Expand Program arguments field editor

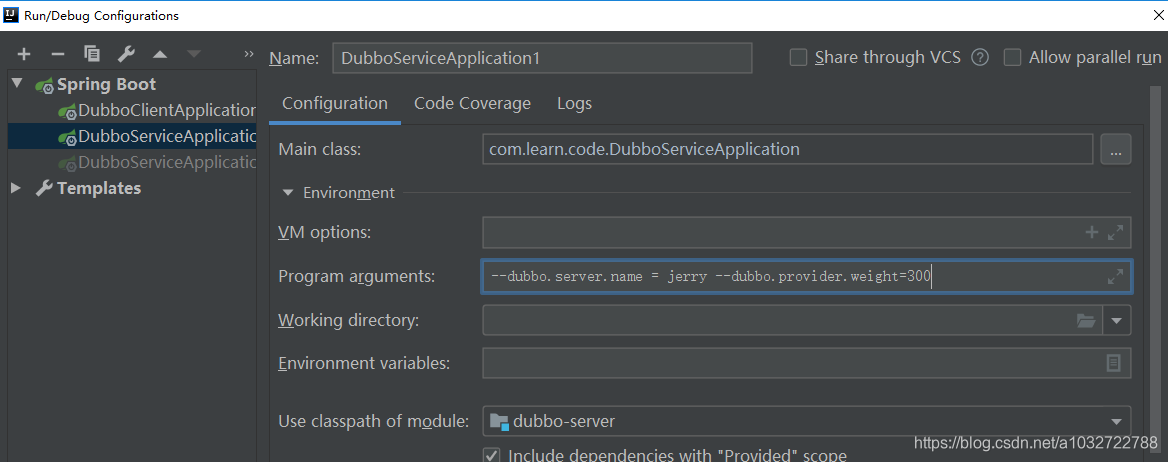point(1115,276)
